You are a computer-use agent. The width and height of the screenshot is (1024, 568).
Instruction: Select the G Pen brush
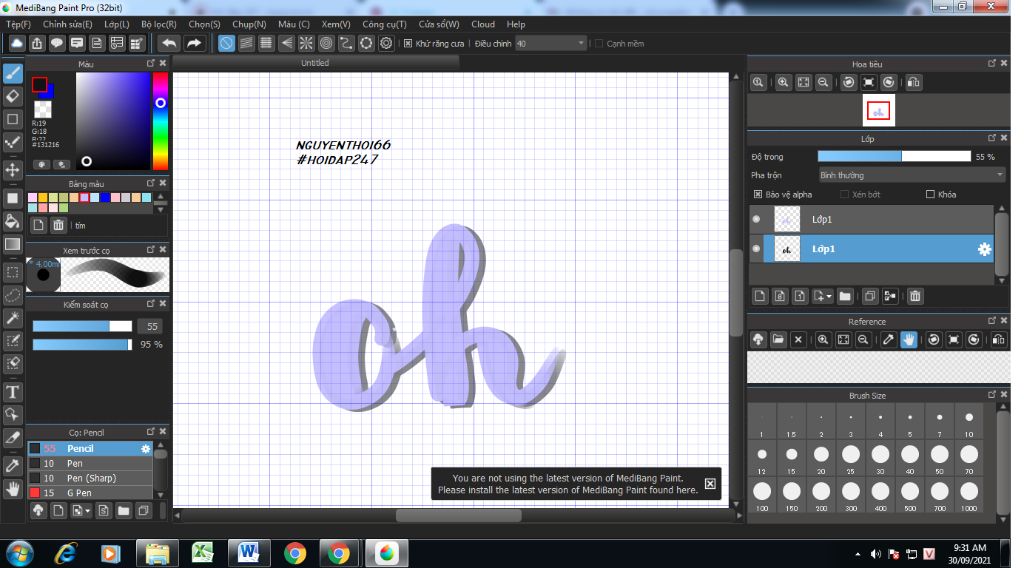tap(90, 493)
